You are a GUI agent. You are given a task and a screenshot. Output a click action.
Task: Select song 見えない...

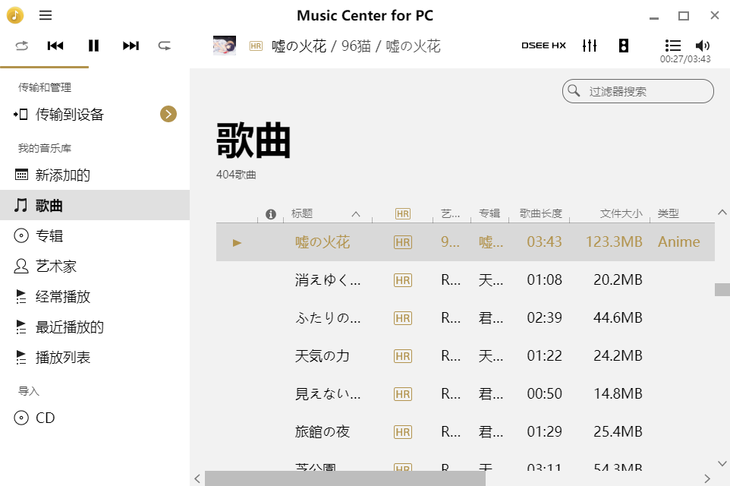pos(465,394)
